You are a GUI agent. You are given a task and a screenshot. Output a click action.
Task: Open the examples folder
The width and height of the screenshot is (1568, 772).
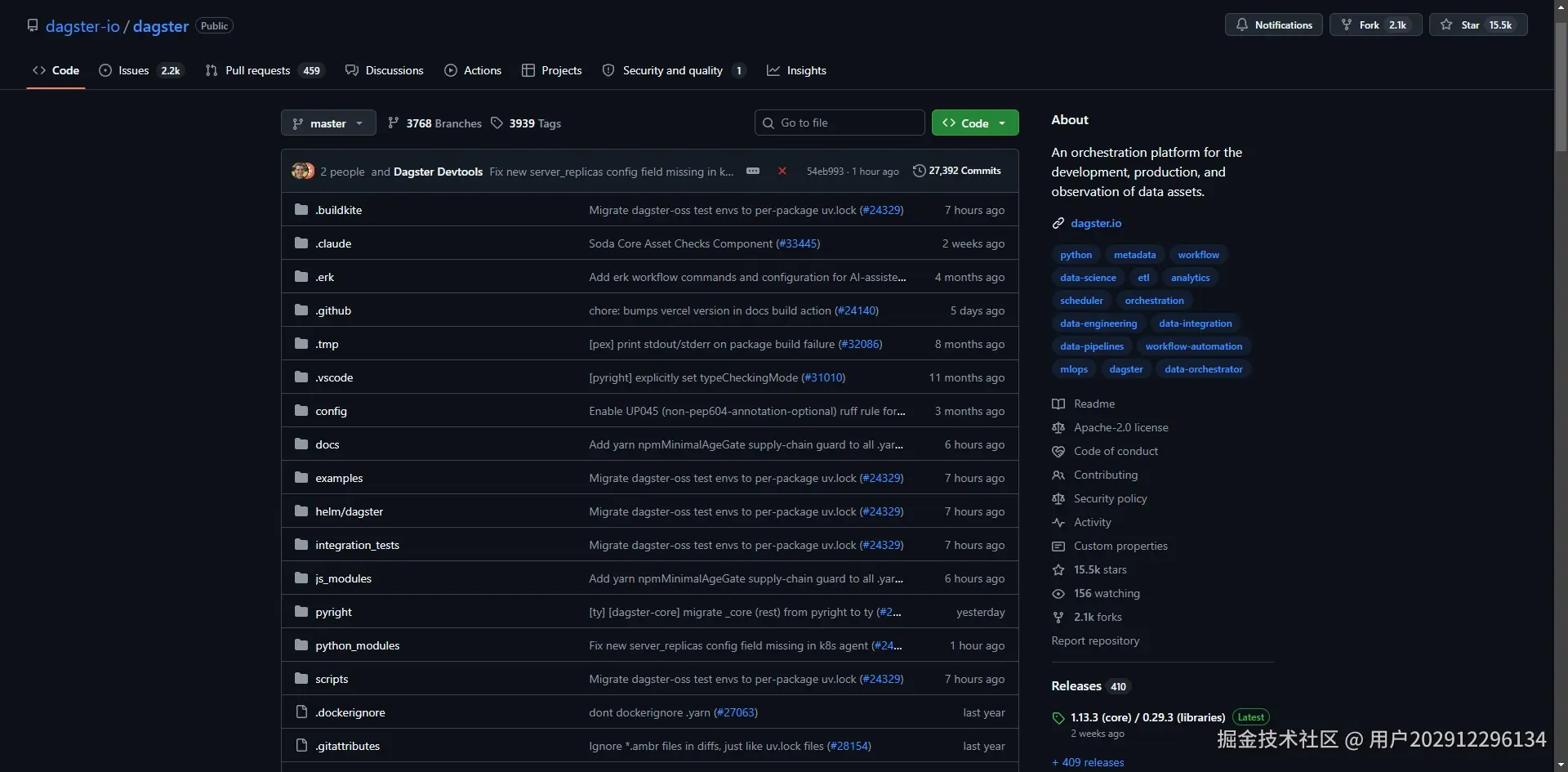tap(339, 478)
